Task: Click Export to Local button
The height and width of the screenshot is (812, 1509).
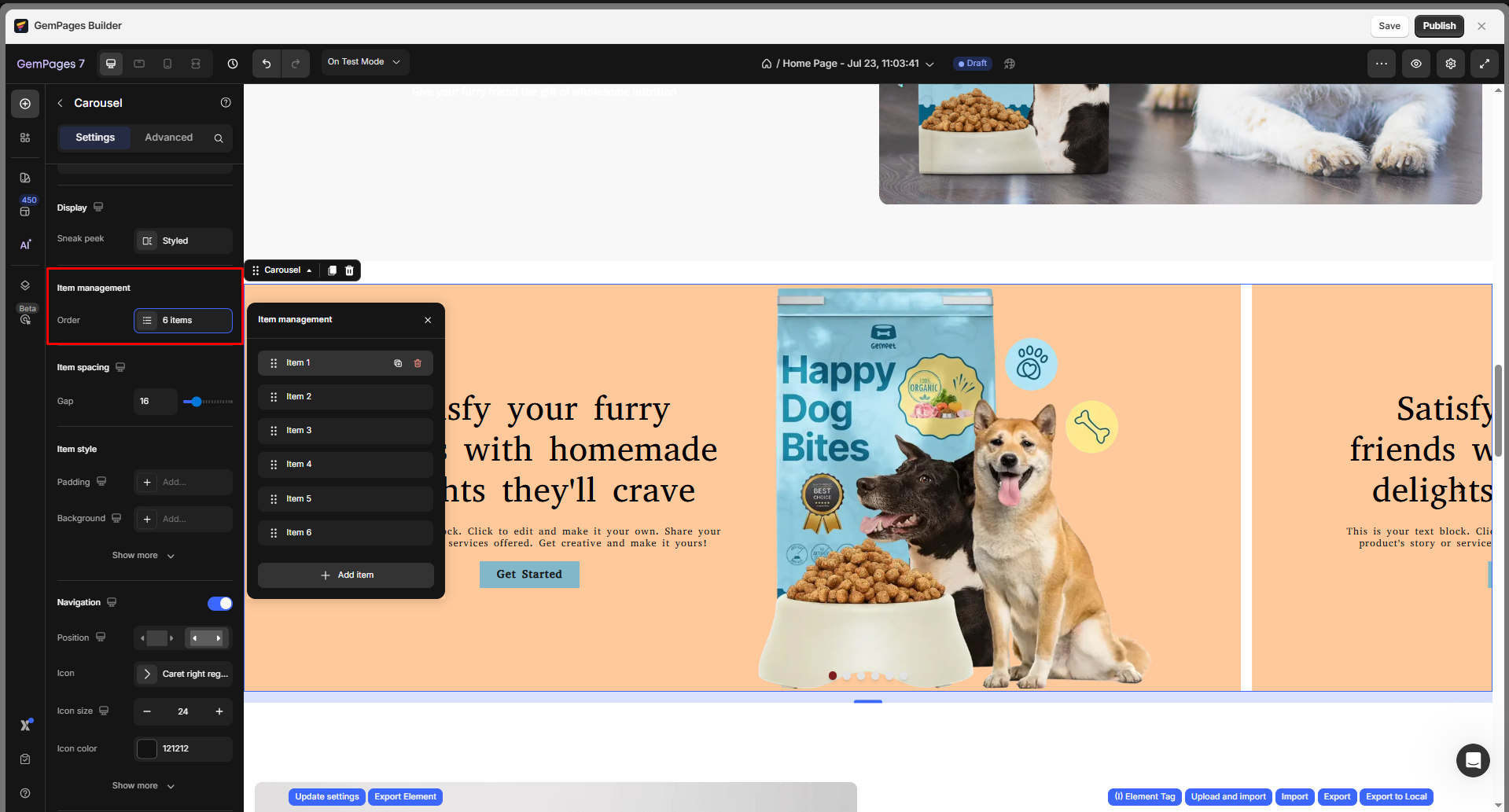Action: tap(1397, 797)
